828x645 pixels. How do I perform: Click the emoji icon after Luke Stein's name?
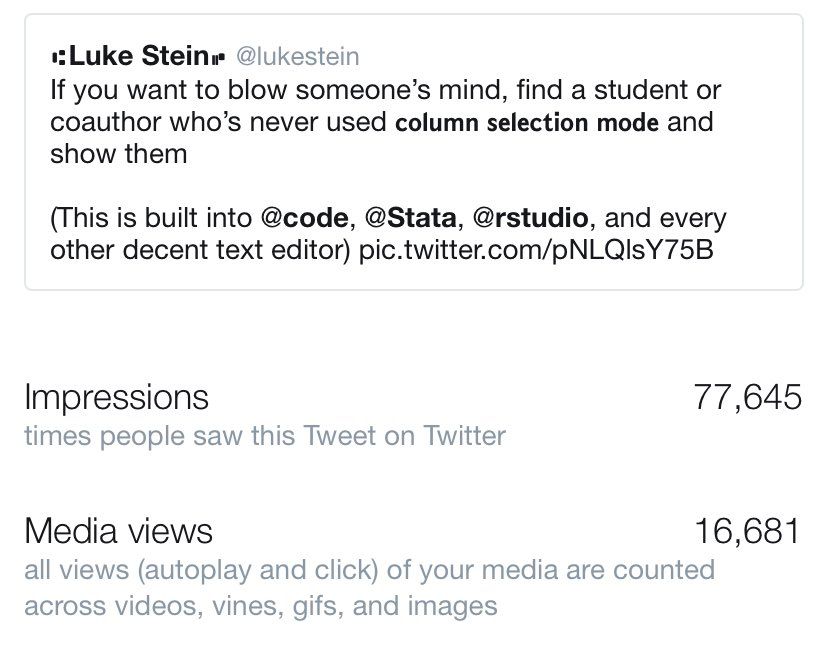coord(218,57)
